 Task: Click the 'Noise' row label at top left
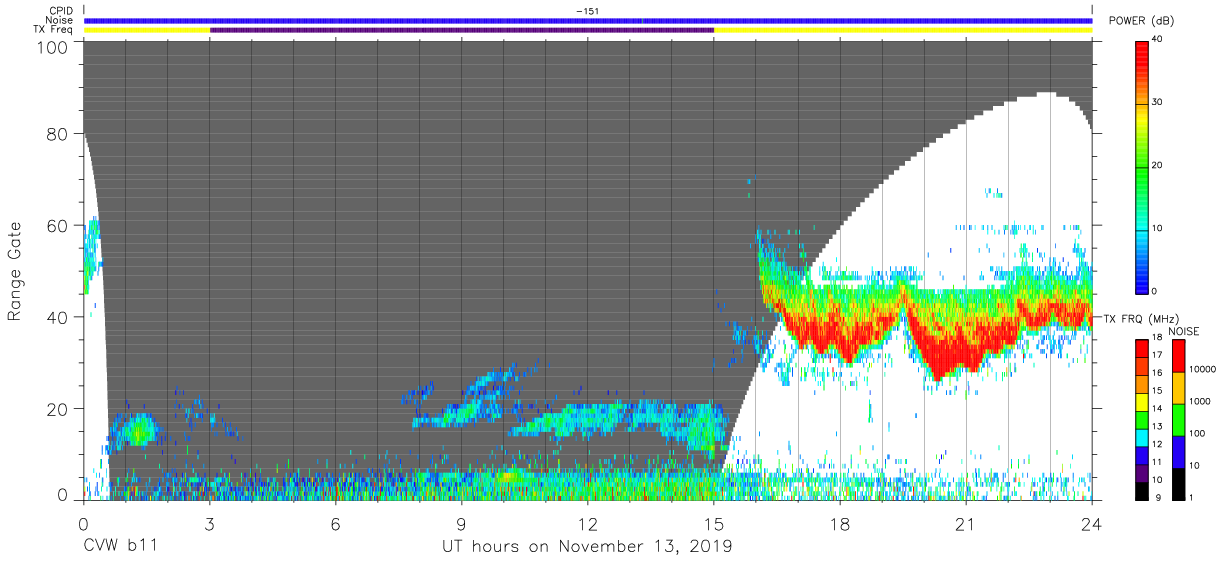coord(60,20)
